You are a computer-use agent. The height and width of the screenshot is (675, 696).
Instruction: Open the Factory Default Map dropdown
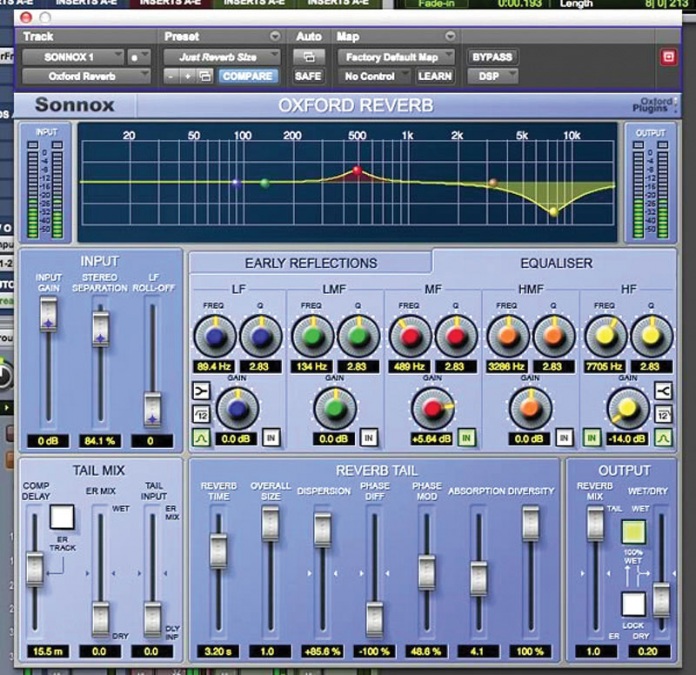pos(396,57)
